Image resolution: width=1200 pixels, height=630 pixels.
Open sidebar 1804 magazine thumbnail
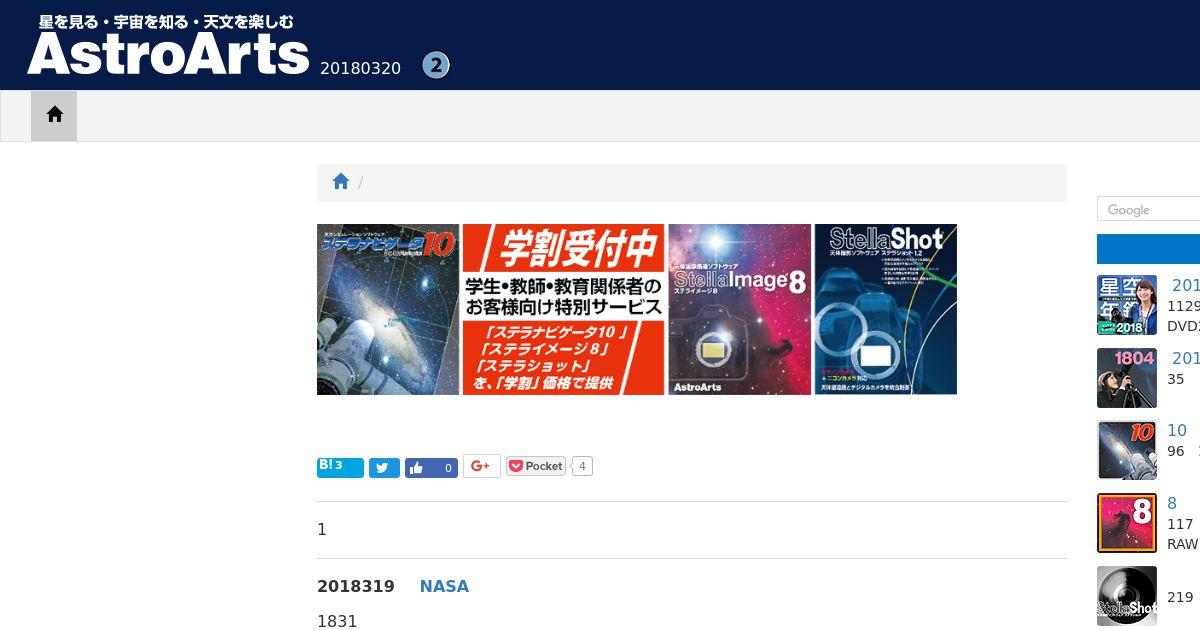(1127, 378)
